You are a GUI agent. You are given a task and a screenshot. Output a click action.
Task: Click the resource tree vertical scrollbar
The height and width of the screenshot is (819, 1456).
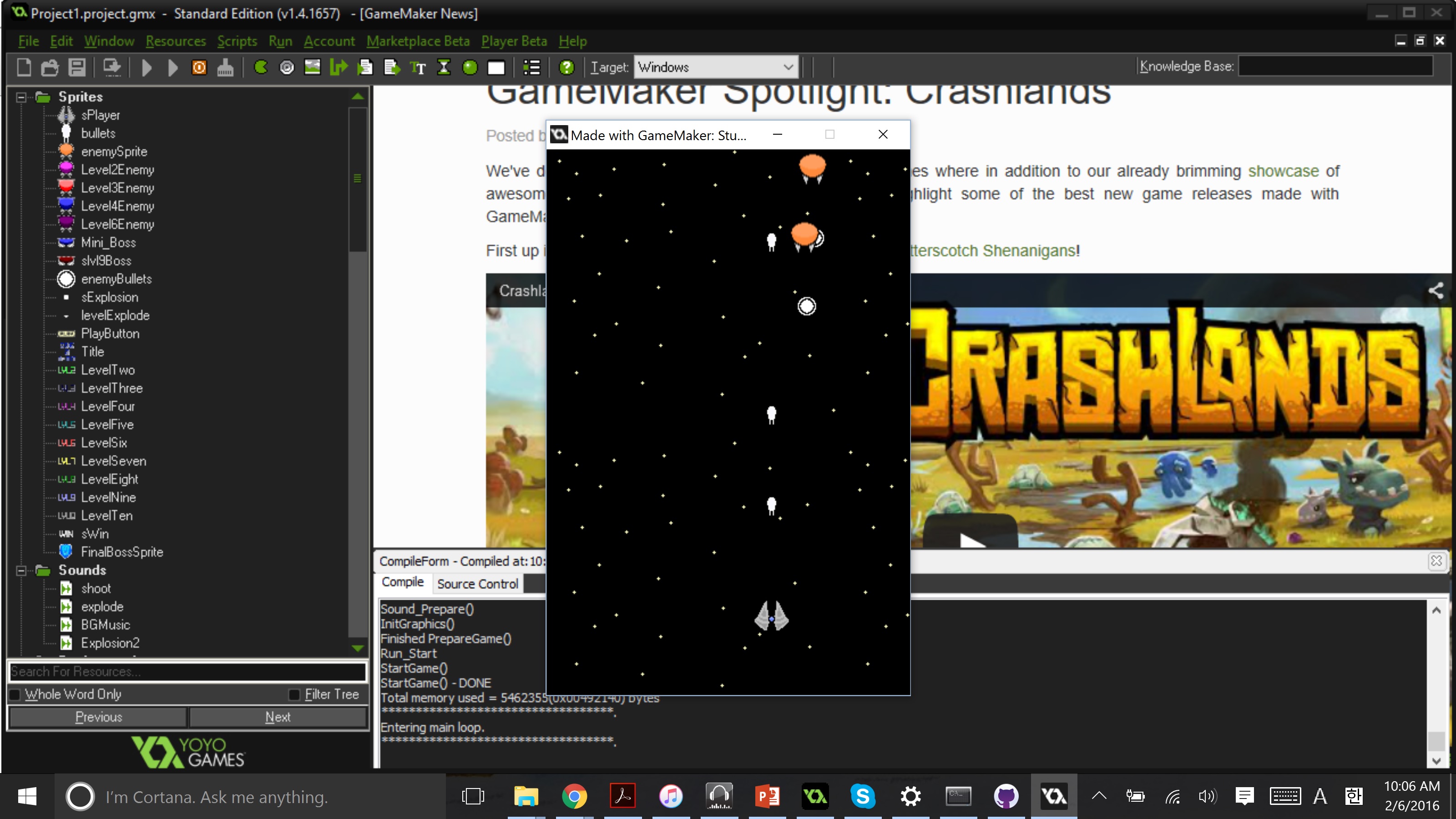pos(357,179)
